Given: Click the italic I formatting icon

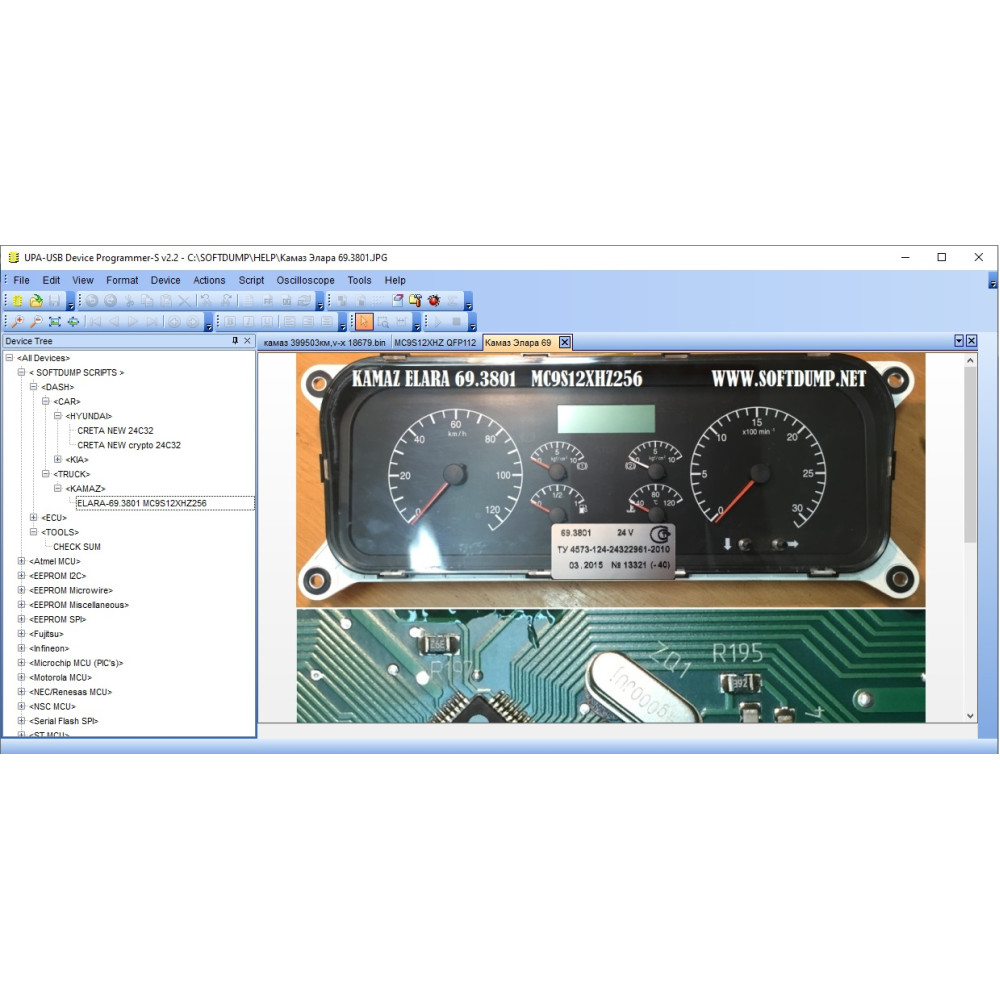Looking at the screenshot, I should click(249, 321).
